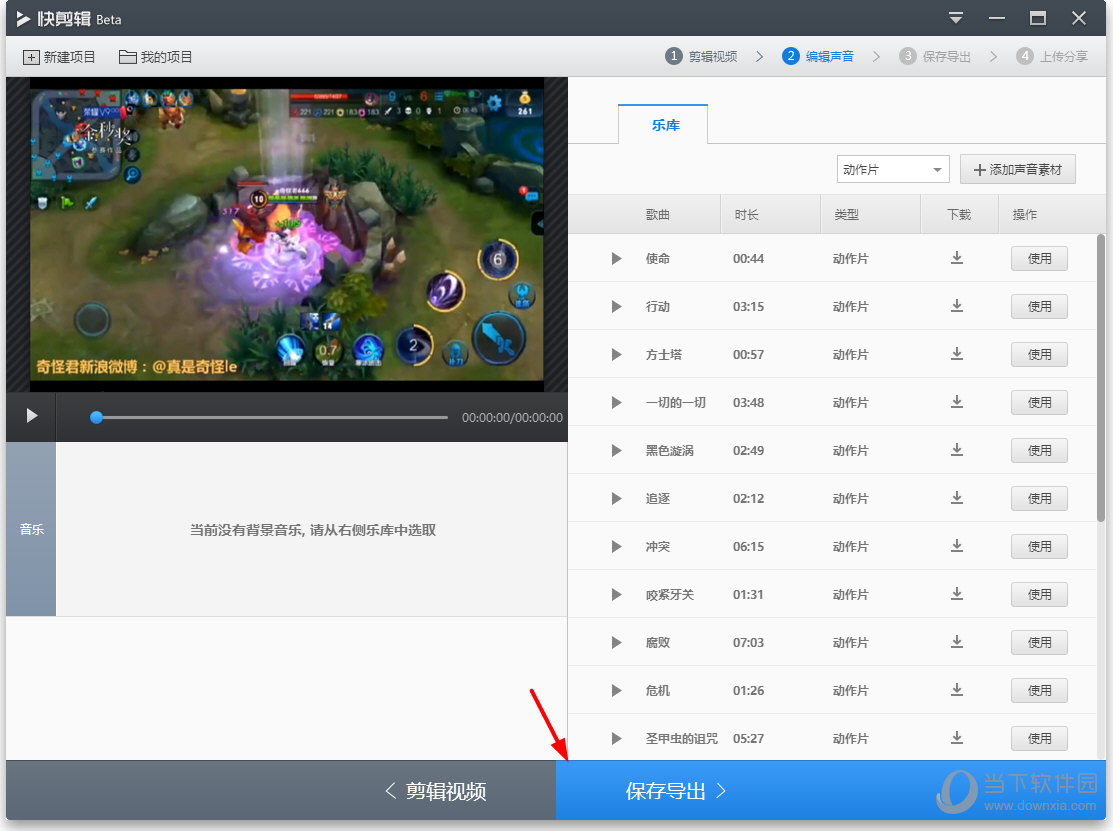
Task: Download the song 咬紧牙关
Action: click(x=957, y=594)
